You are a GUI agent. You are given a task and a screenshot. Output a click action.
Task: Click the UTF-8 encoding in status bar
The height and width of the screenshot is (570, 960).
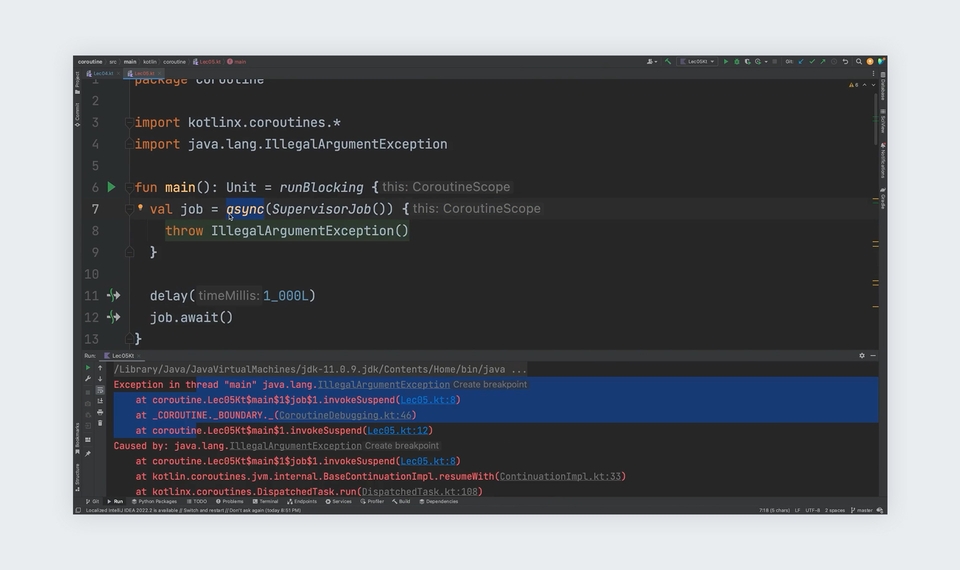click(812, 510)
